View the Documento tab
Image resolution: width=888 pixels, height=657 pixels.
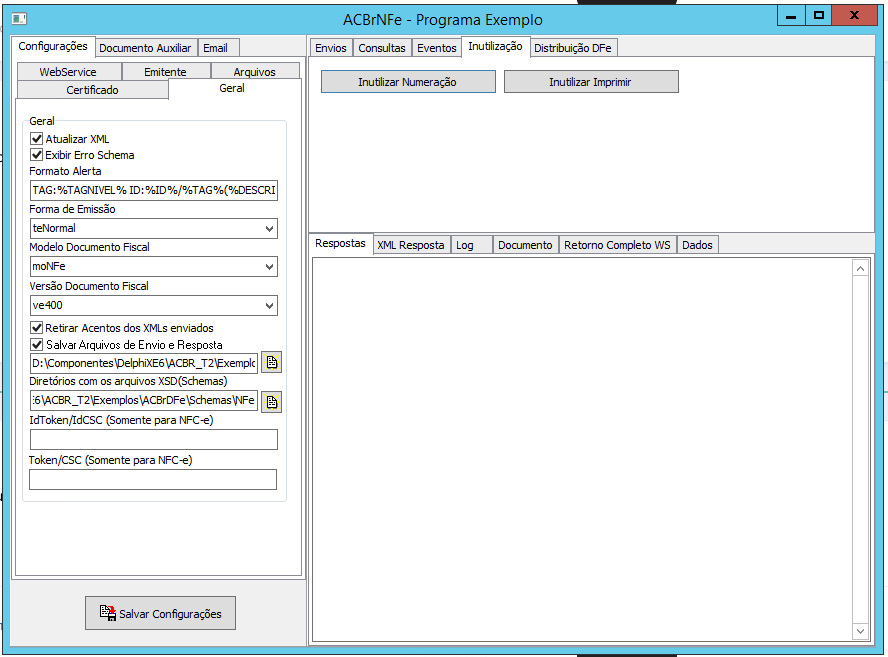point(526,245)
